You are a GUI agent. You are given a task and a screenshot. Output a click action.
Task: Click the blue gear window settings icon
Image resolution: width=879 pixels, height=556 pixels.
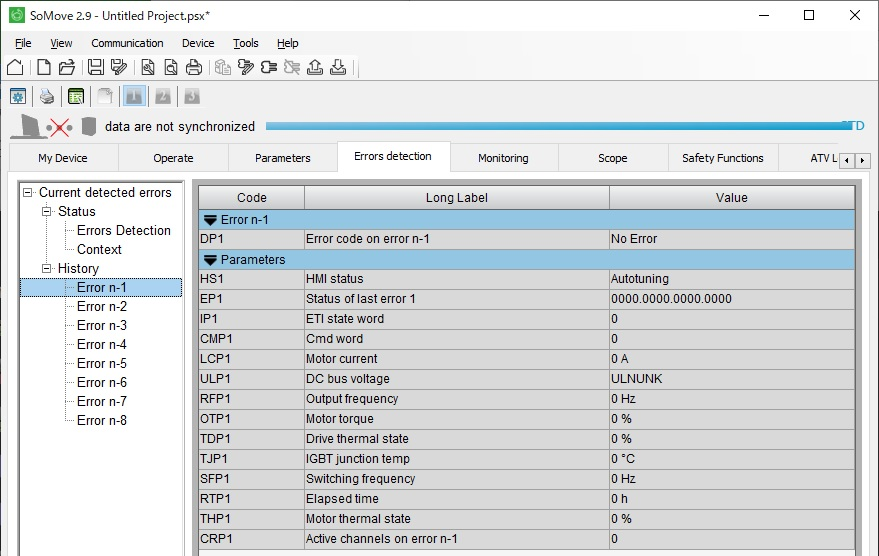click(18, 96)
